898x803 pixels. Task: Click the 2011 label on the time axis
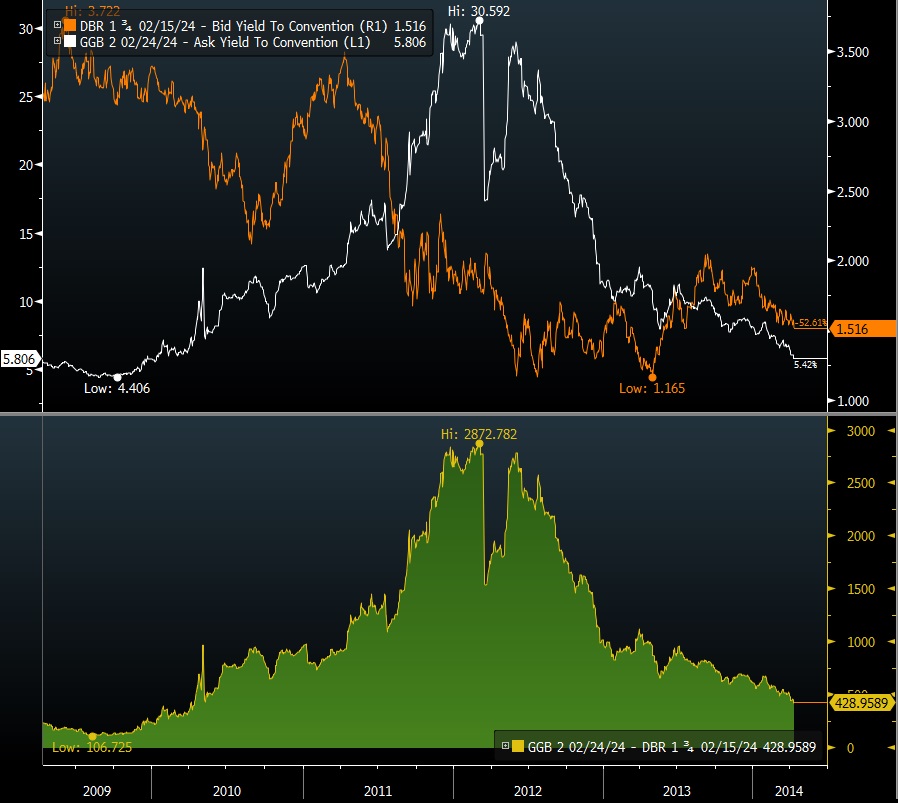coord(378,791)
